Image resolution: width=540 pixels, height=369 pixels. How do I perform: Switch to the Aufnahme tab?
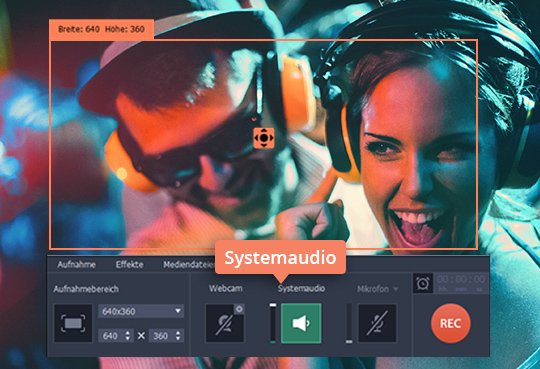pyautogui.click(x=76, y=265)
